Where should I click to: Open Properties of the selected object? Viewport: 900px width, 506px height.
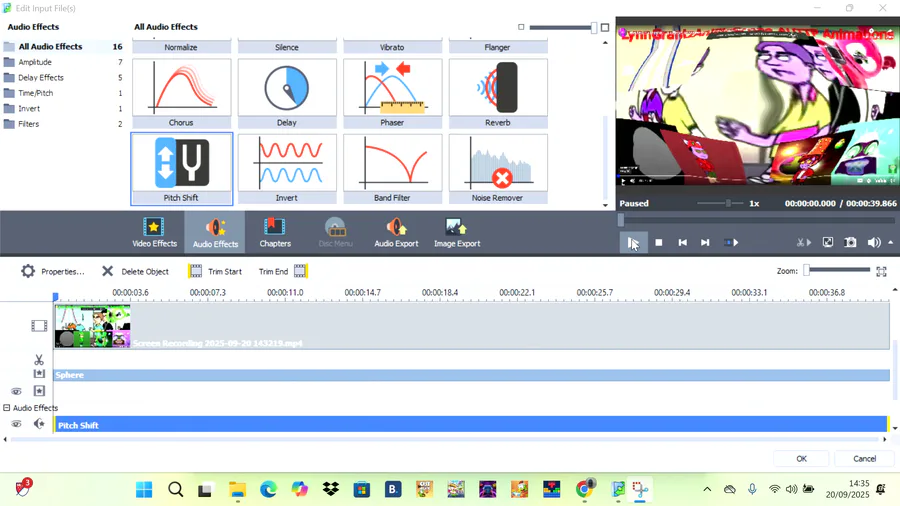point(53,271)
